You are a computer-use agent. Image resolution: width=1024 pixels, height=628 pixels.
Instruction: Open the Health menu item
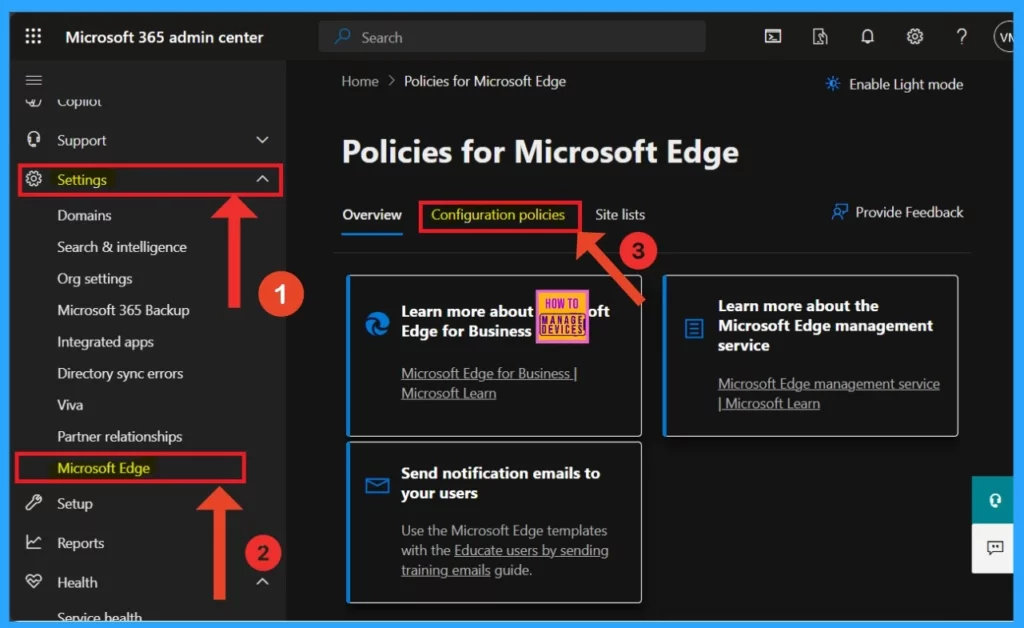pos(77,582)
